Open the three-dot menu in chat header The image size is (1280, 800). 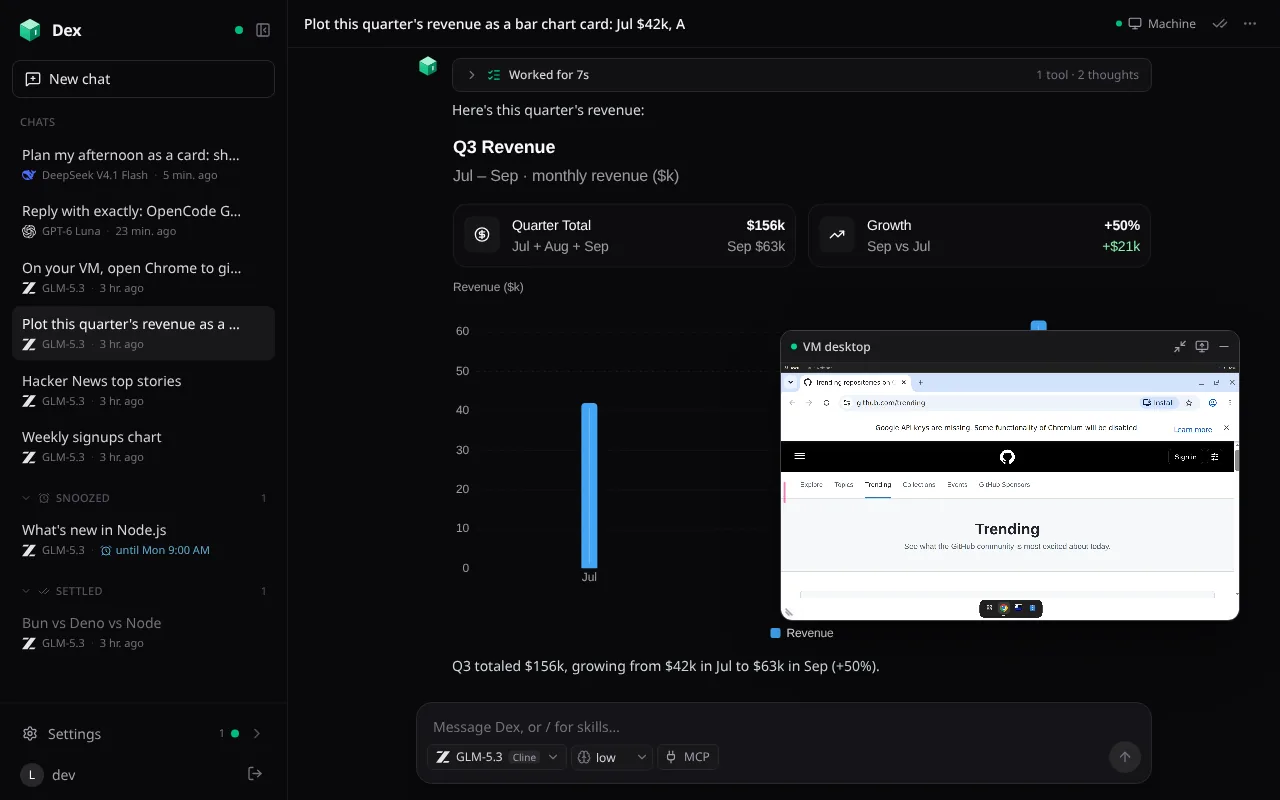(x=1250, y=24)
